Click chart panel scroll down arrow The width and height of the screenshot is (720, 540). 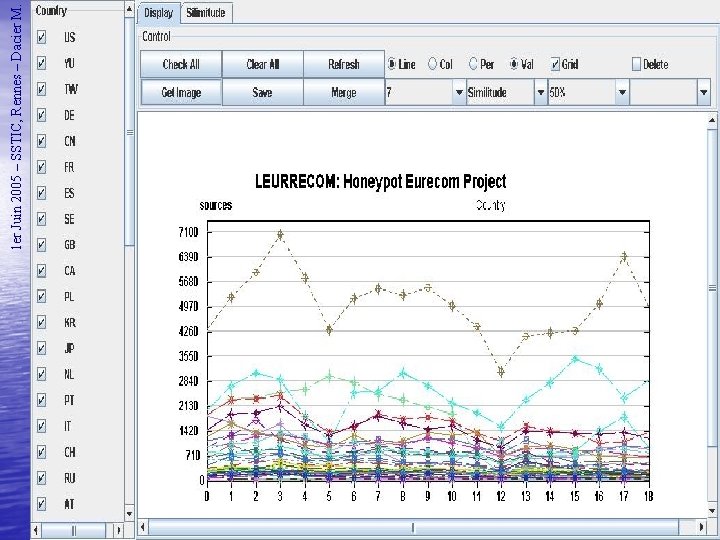click(712, 511)
